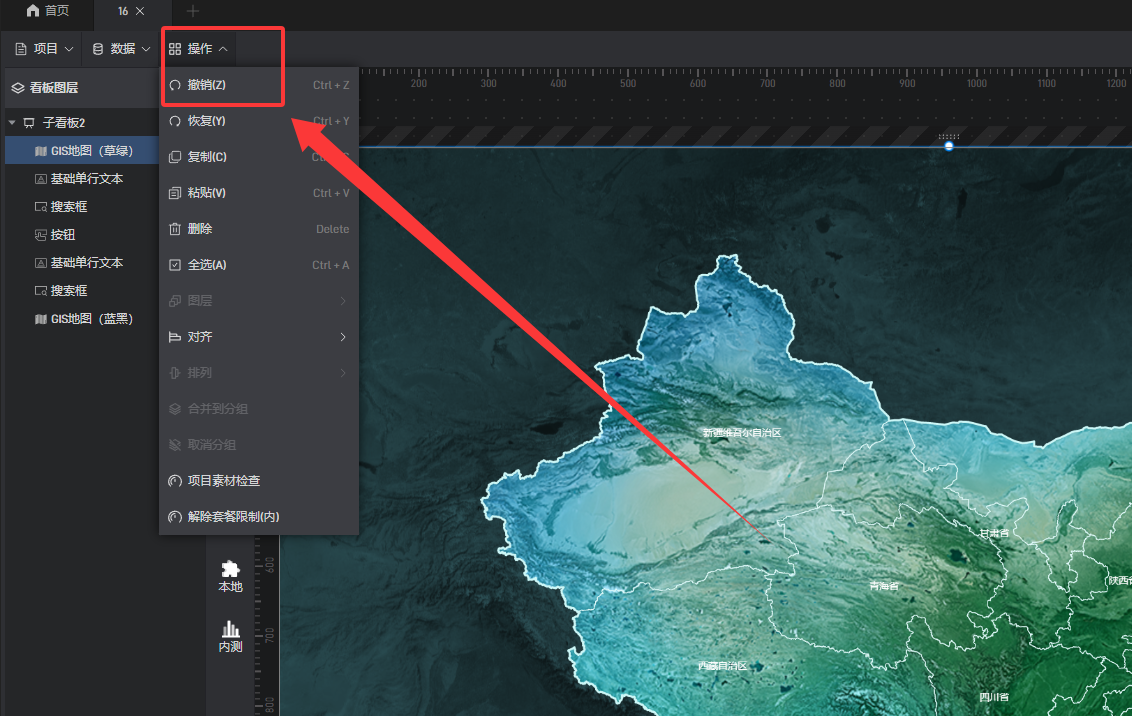Select the GIS地图 (草绿) layer
Image resolution: width=1132 pixels, height=716 pixels.
(82, 150)
